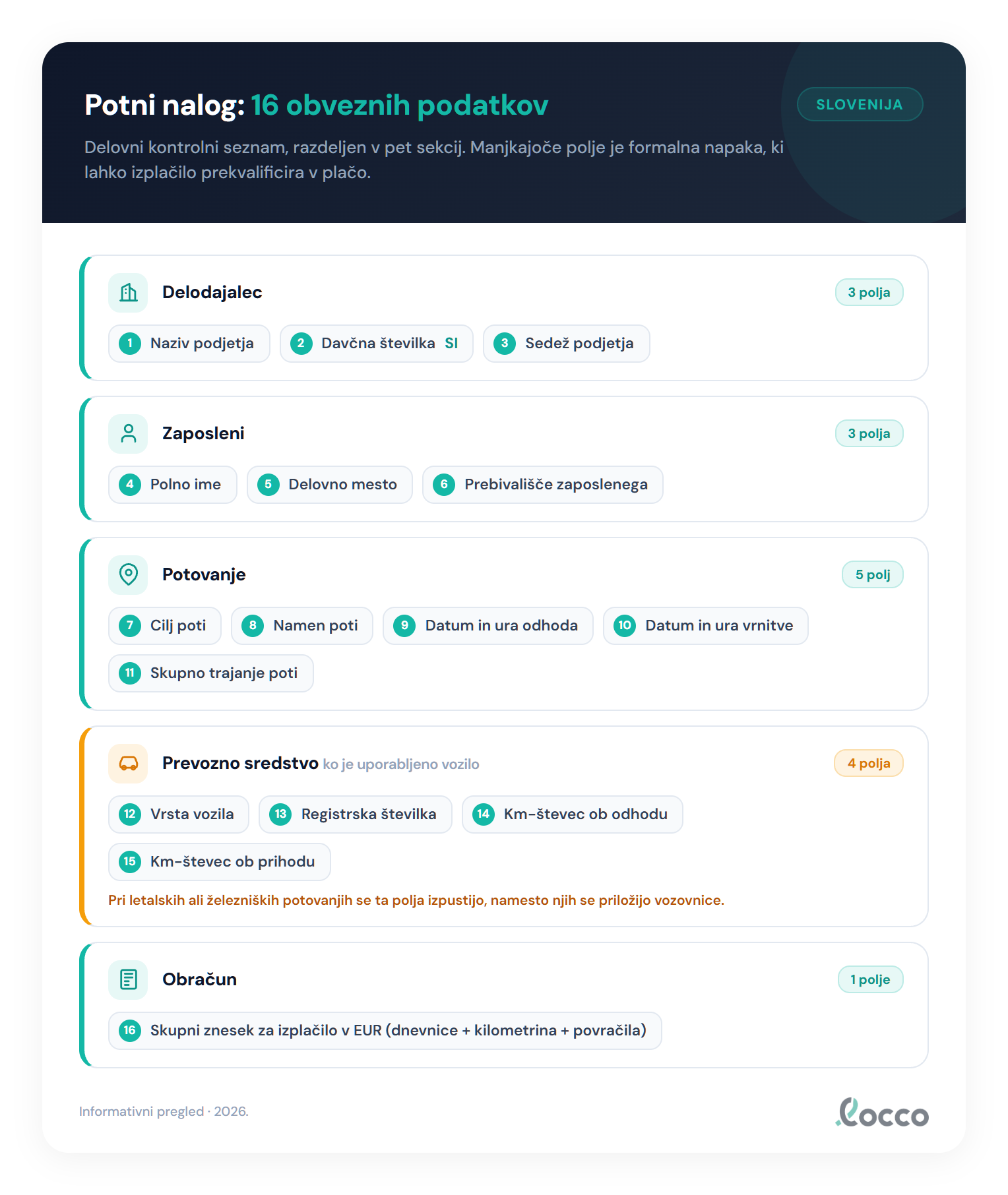Click the Datum in ura odhoda chip
Screen dimensions: 1008x1195
488,625
